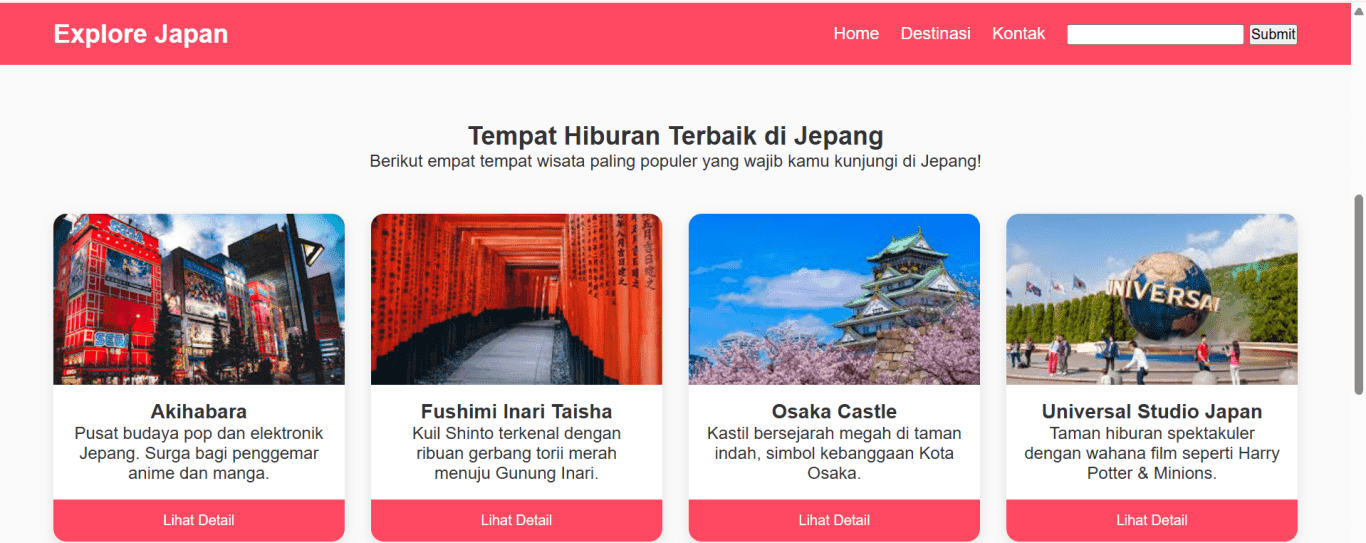Open the Akihabara city photo
Image resolution: width=1366 pixels, height=543 pixels.
(199, 299)
